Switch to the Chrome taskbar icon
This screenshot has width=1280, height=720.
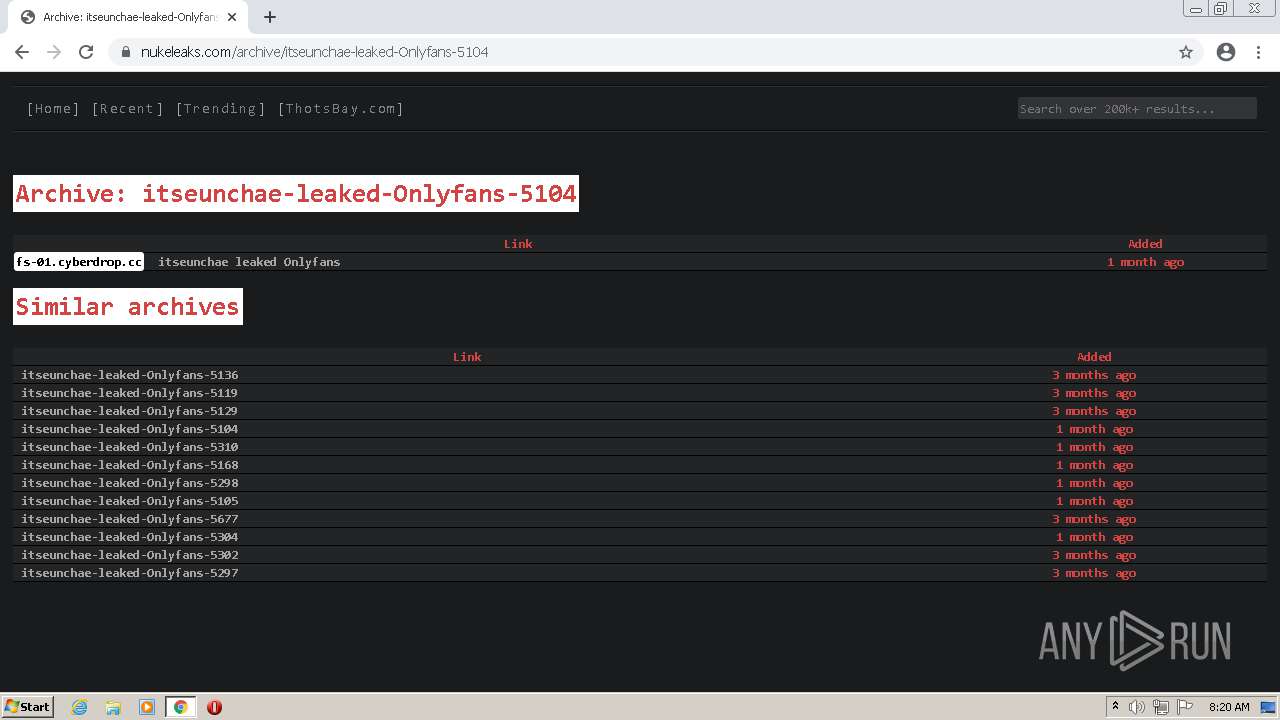pyautogui.click(x=181, y=707)
